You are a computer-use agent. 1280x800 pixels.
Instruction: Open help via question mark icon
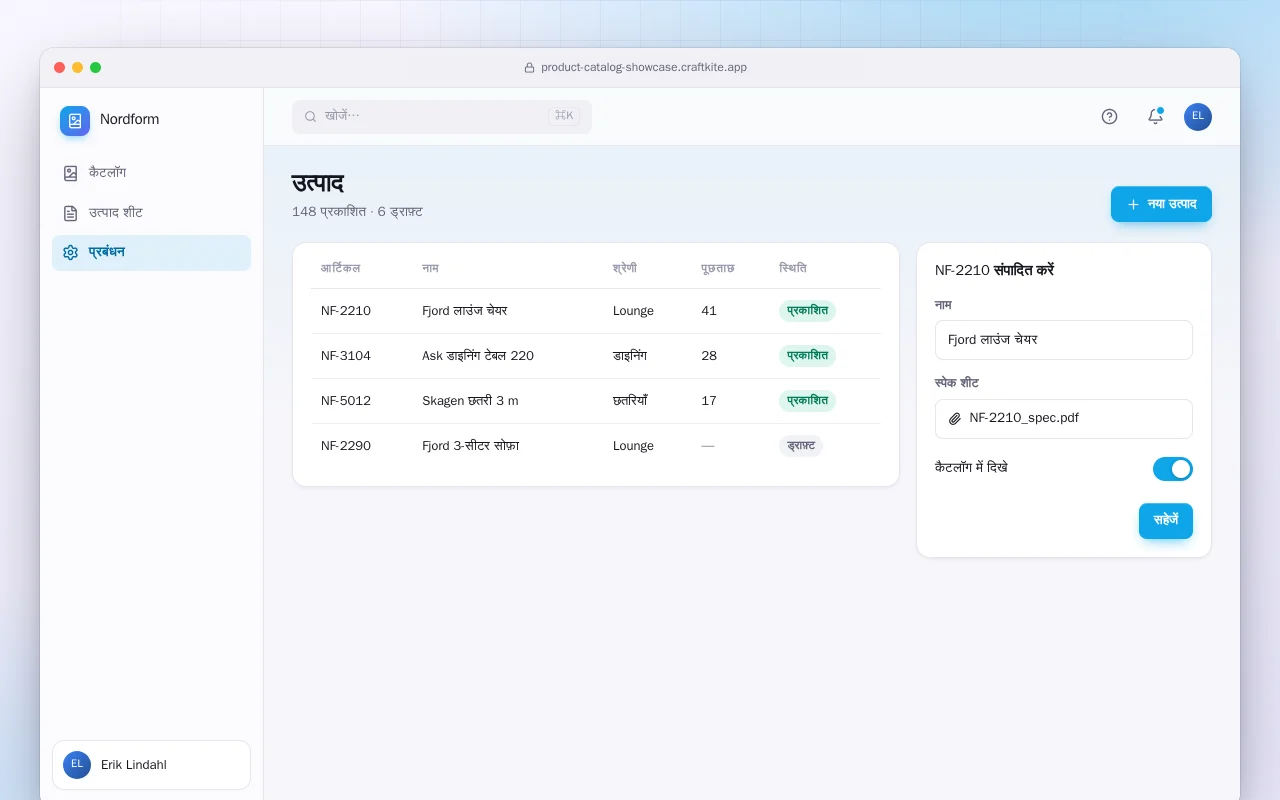(1109, 116)
